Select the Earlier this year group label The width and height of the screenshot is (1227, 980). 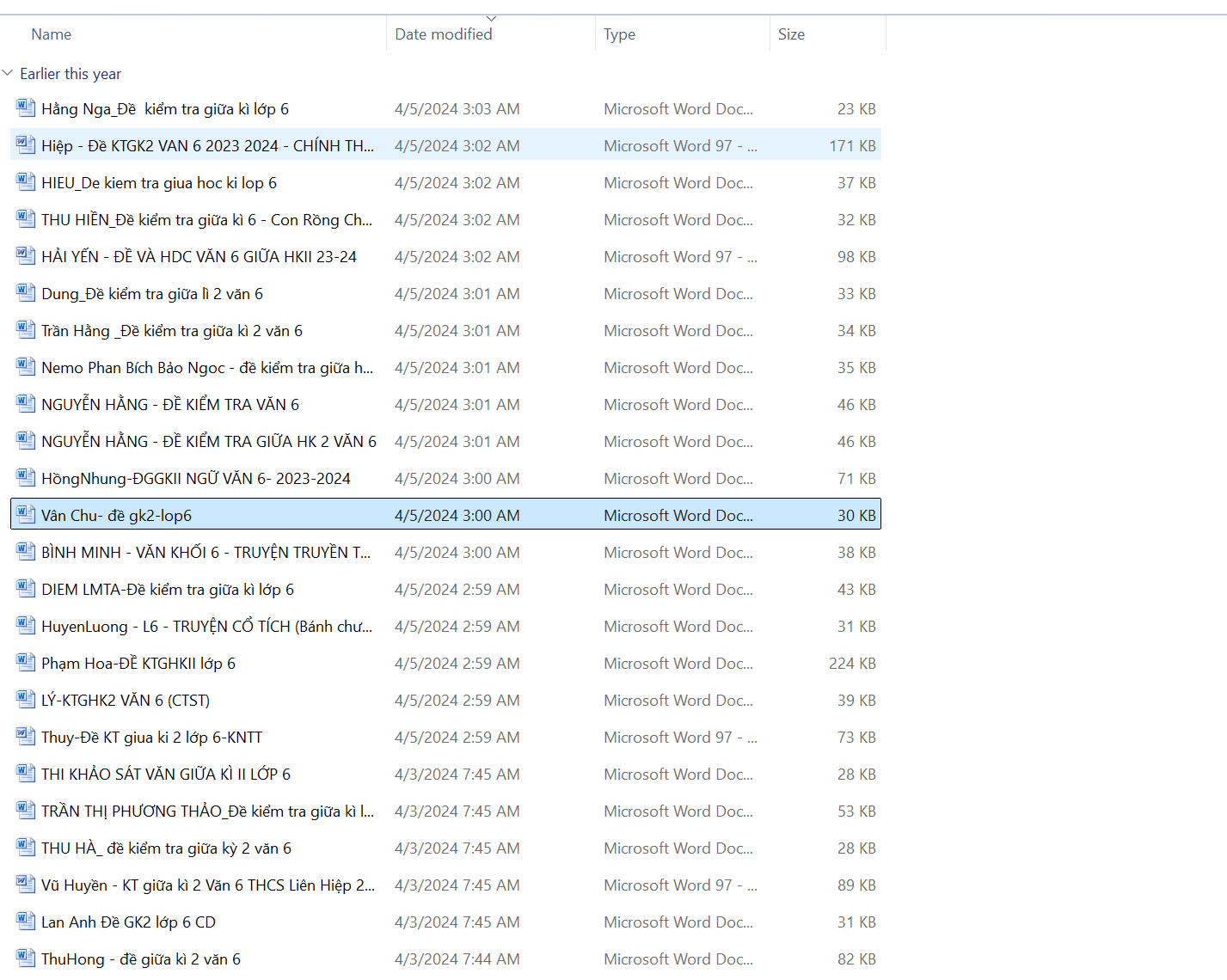(71, 74)
